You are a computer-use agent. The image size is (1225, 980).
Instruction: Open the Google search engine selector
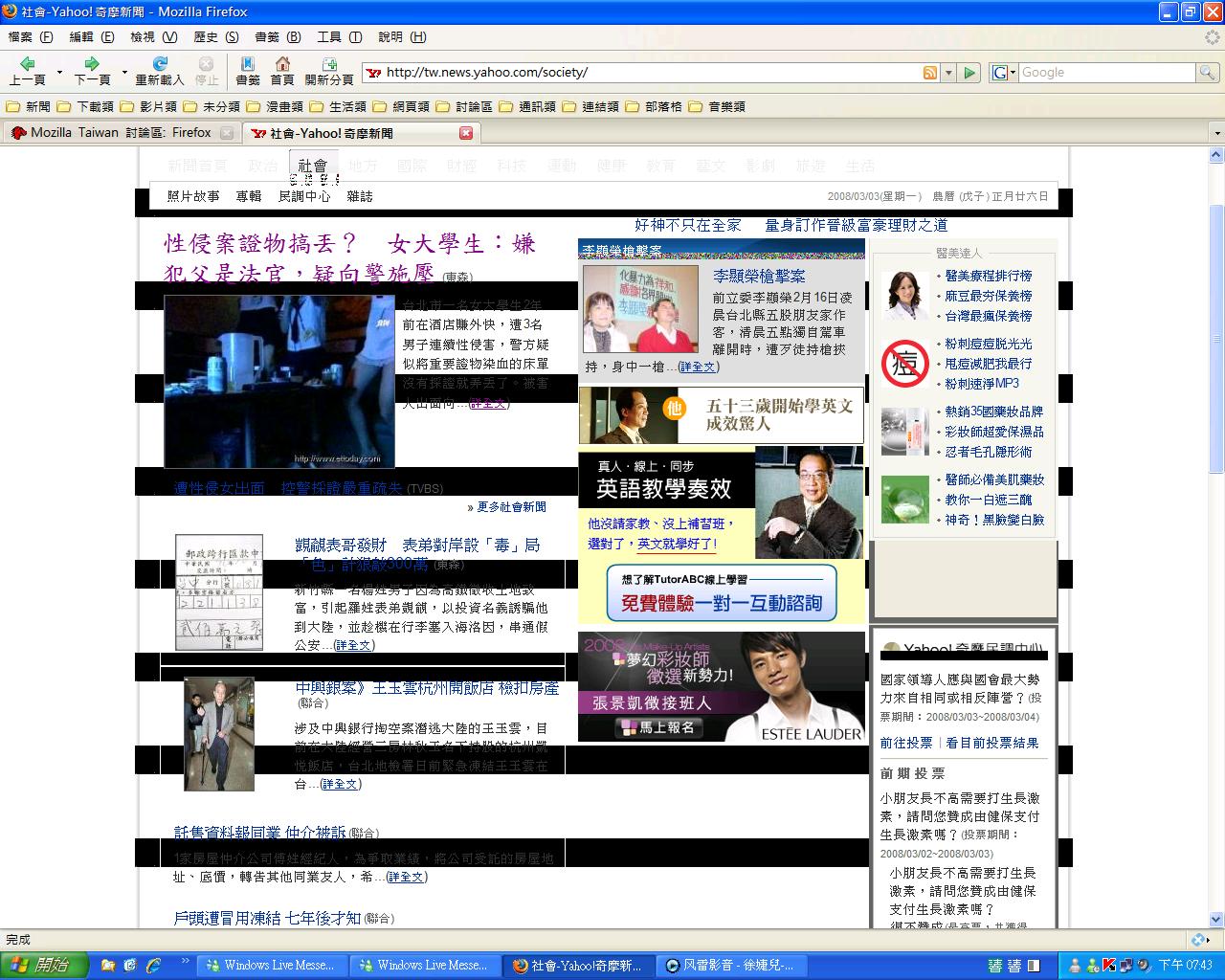point(1002,73)
